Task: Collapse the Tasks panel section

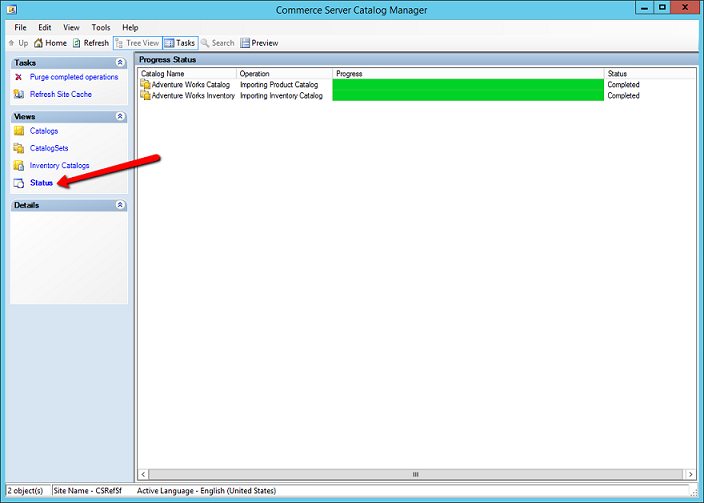Action: (121, 62)
